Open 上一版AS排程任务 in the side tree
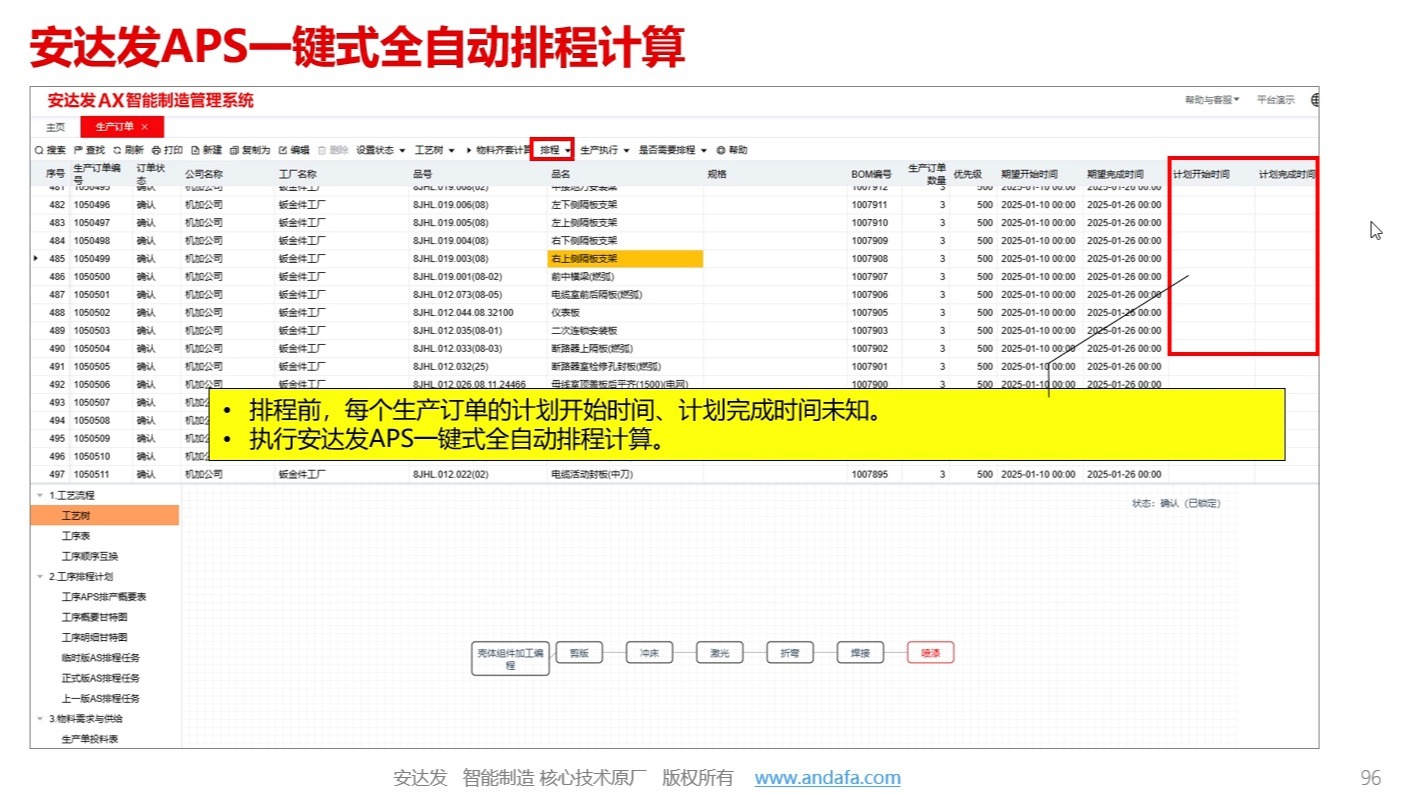 [101, 699]
